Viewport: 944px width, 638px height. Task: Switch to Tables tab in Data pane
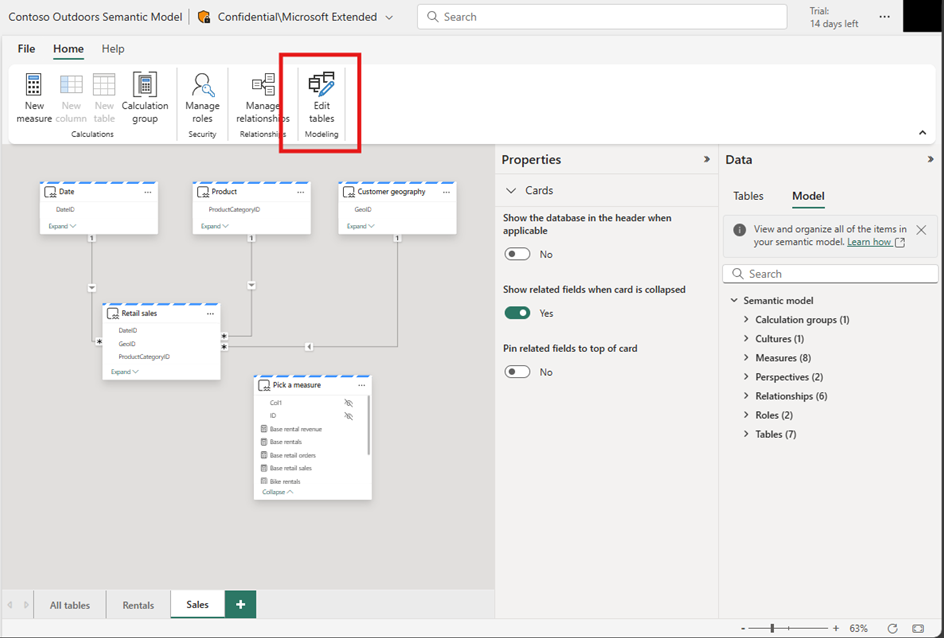pyautogui.click(x=748, y=196)
